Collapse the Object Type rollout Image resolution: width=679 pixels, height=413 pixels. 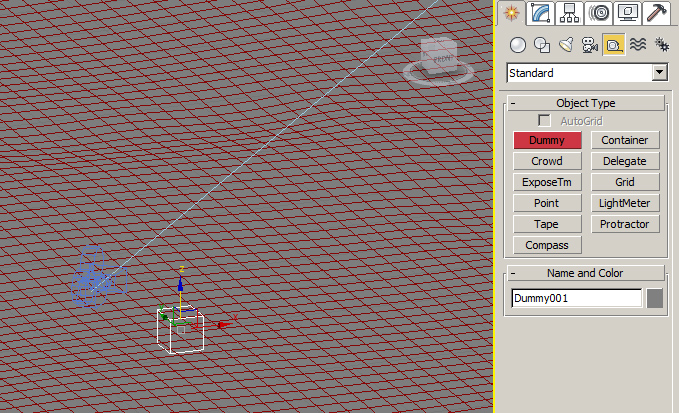(x=586, y=103)
